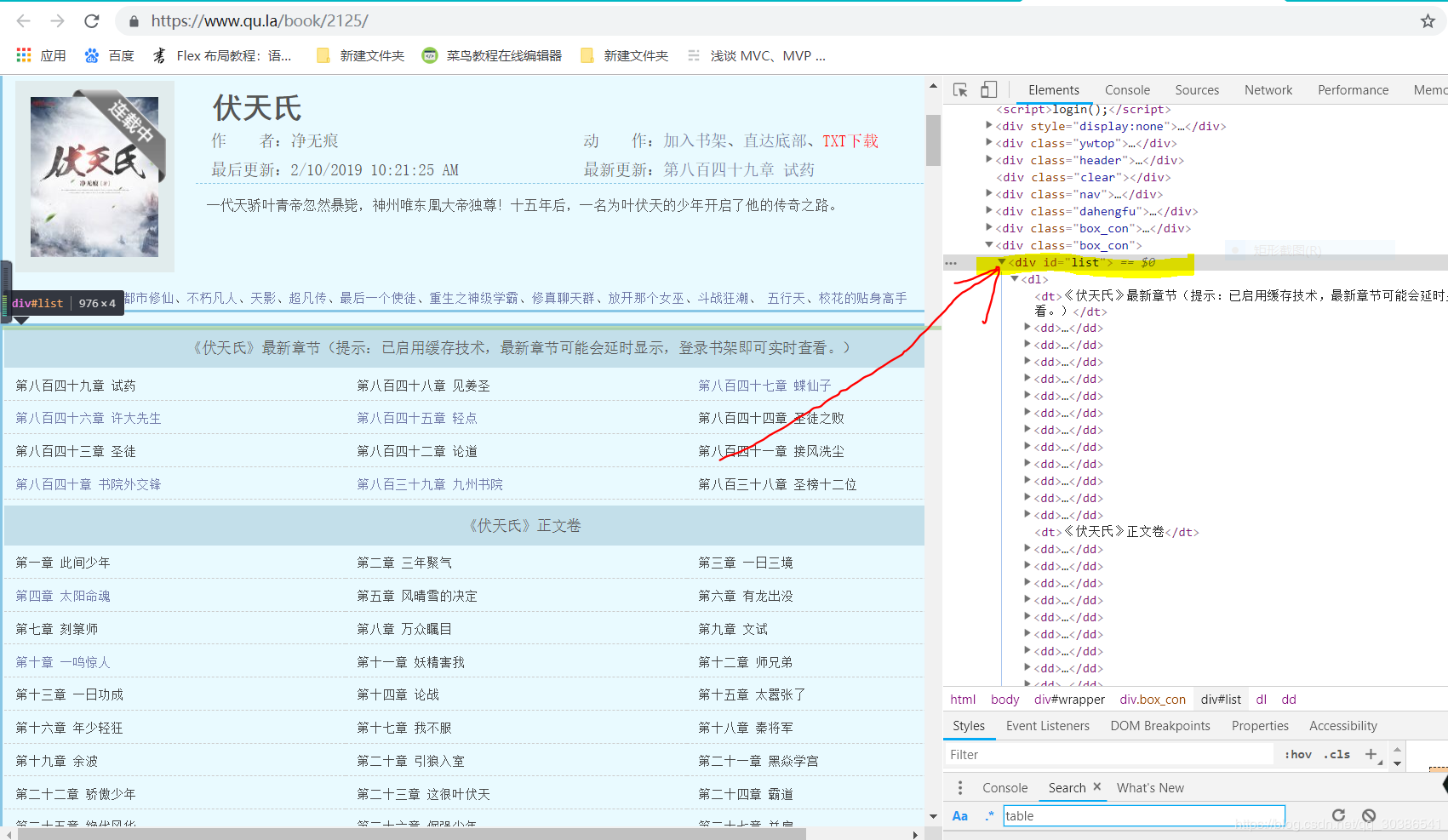This screenshot has width=1448, height=840.
Task: Click the TXT下载 link
Action: 850,141
